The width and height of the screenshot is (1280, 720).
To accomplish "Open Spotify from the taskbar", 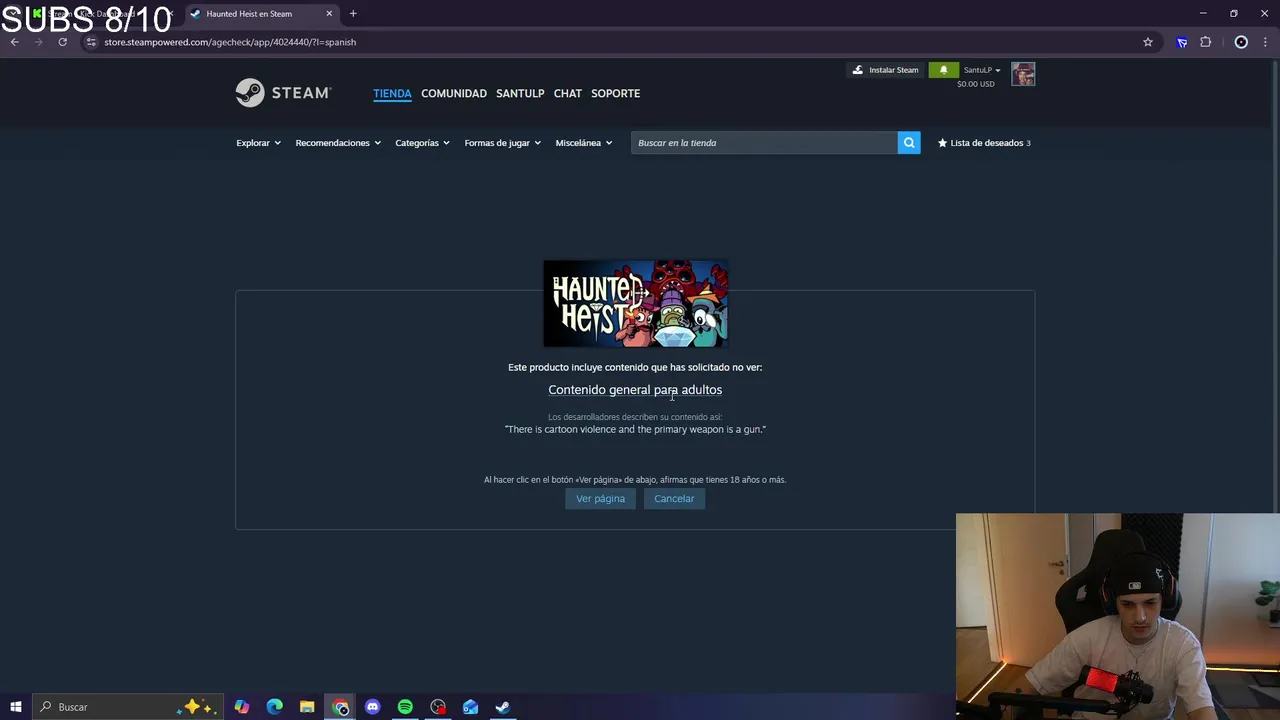I will click(405, 707).
